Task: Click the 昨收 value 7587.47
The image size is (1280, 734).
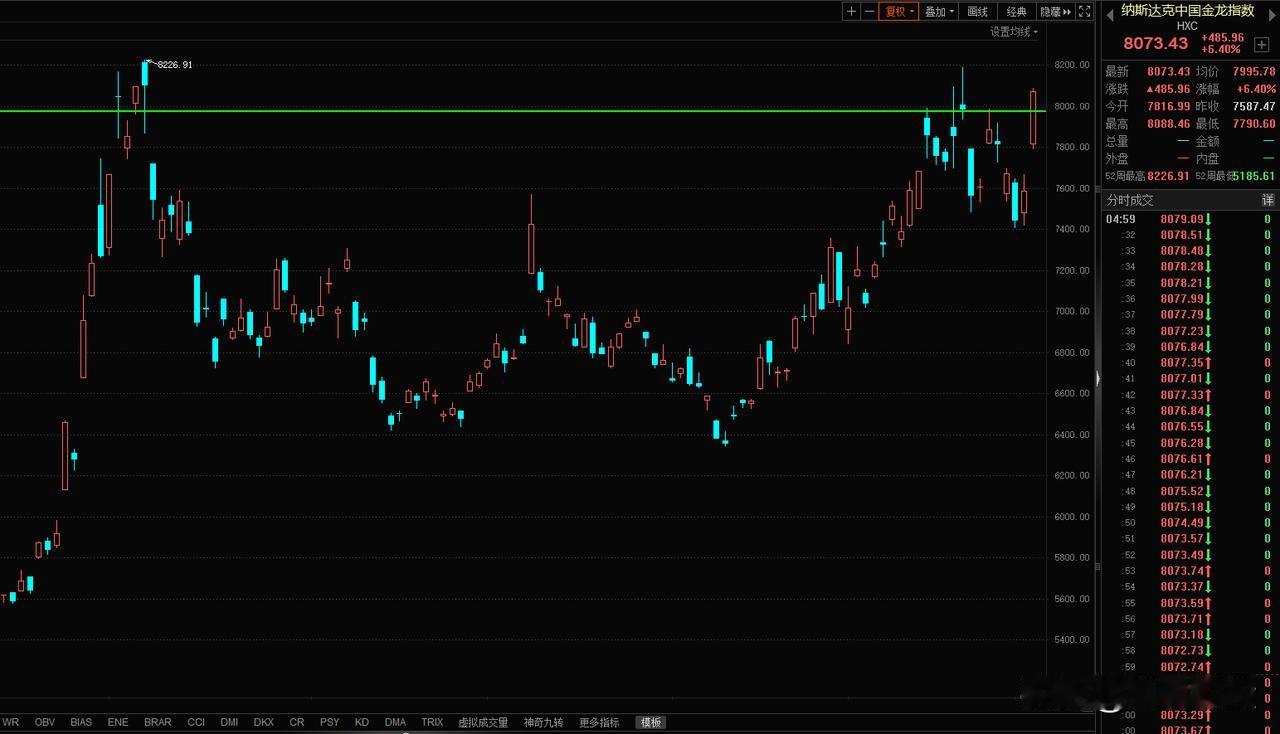Action: click(x=1254, y=106)
